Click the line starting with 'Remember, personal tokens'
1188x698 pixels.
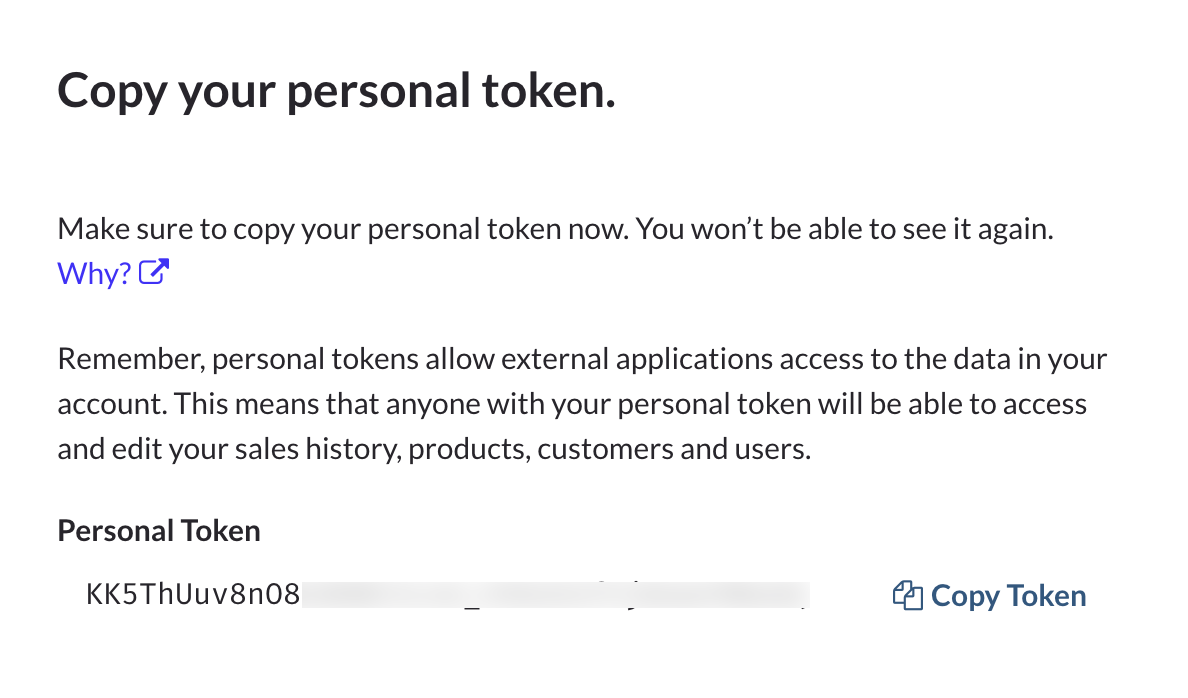tap(582, 359)
